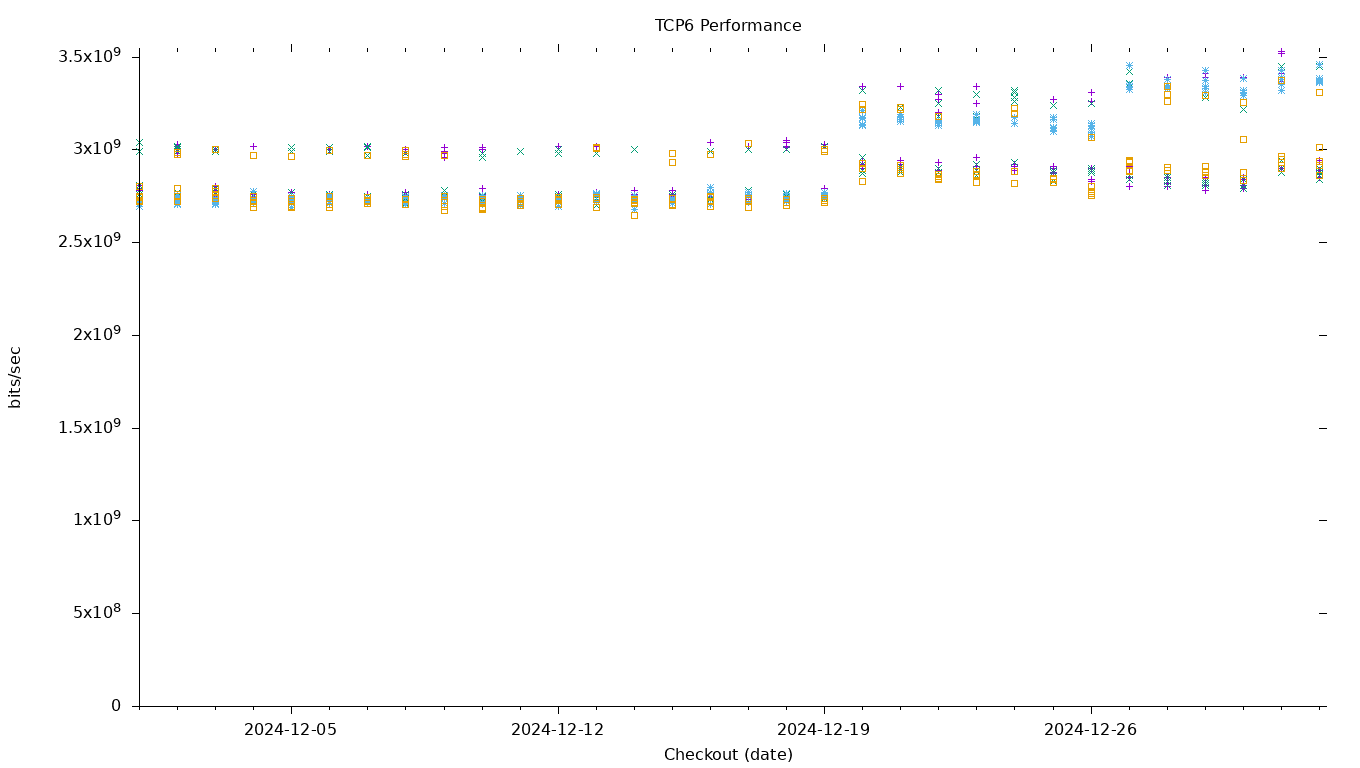Click the 2x10^9 y-axis value
Image resolution: width=1360 pixels, height=768 pixels.
(x=95, y=333)
